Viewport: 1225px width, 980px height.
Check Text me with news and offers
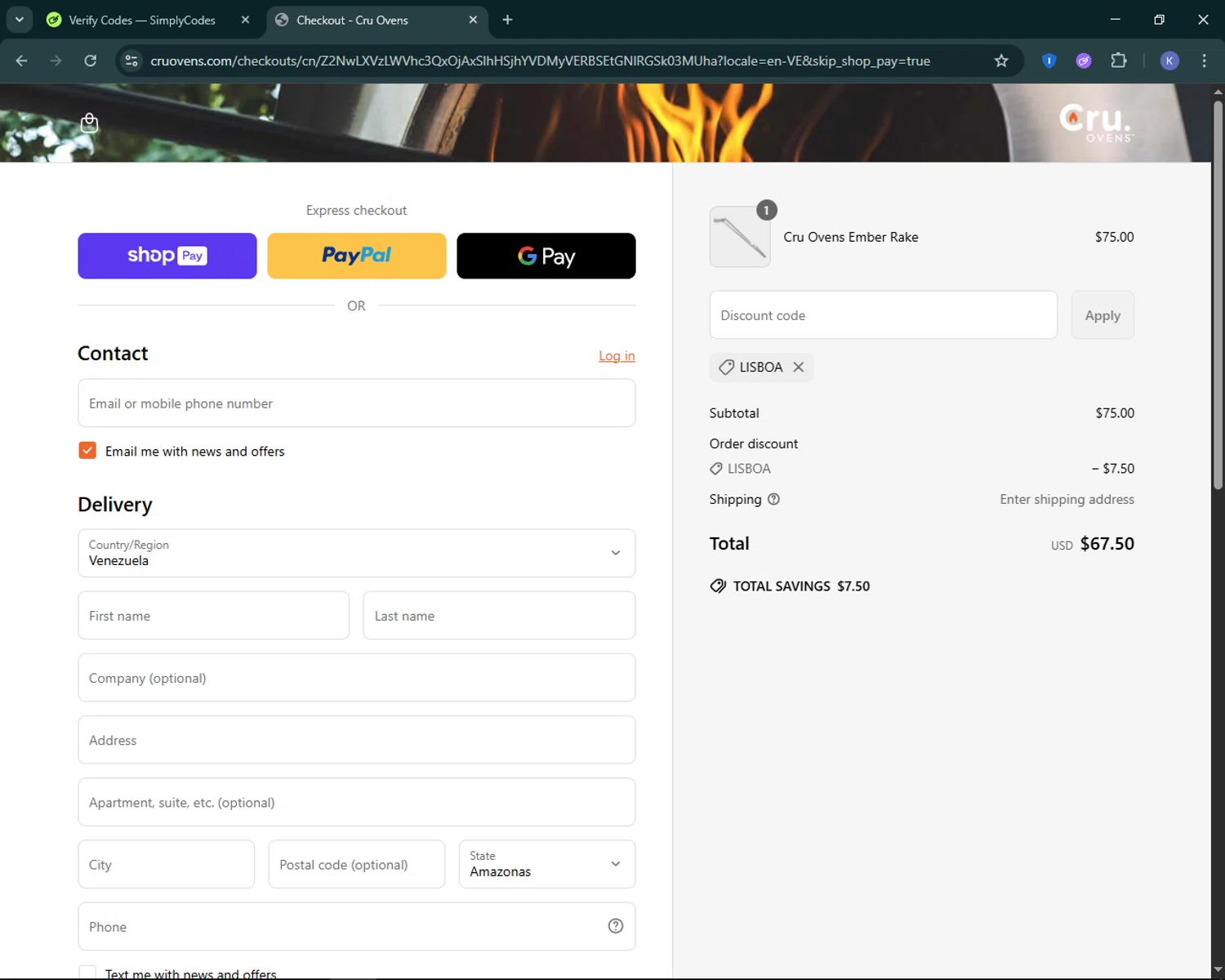point(87,973)
